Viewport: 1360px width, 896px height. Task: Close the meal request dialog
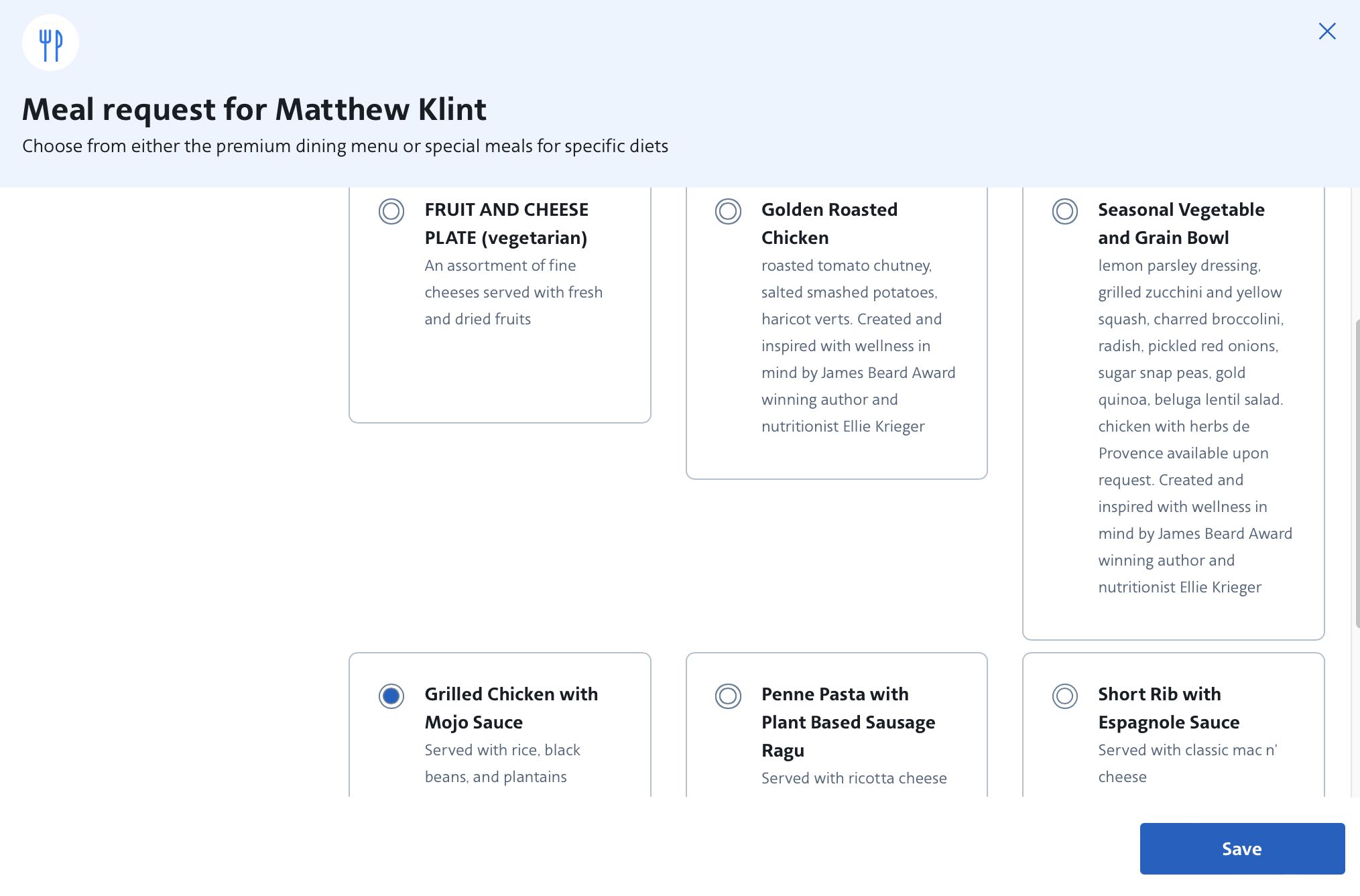(1326, 31)
